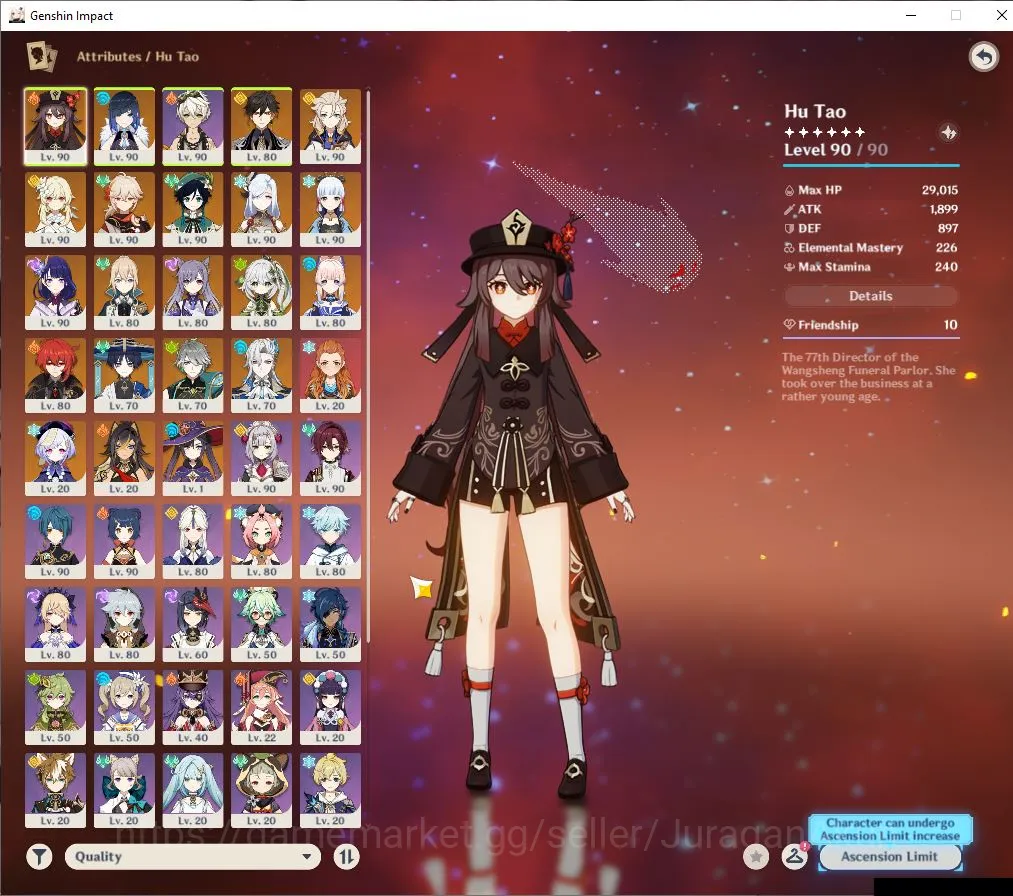This screenshot has width=1013, height=896.
Task: Click the round star icon near Ascension Limit
Action: click(756, 857)
